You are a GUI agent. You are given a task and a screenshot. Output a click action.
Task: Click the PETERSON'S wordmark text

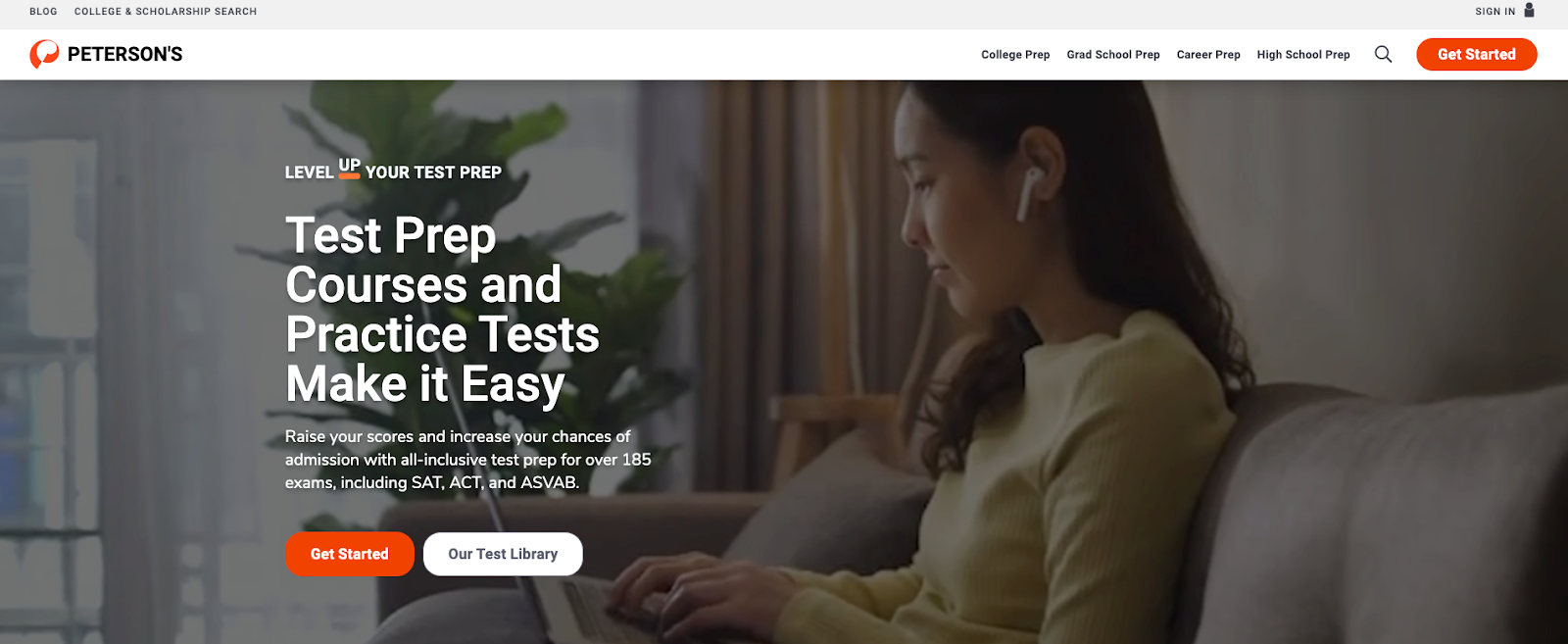point(124,55)
